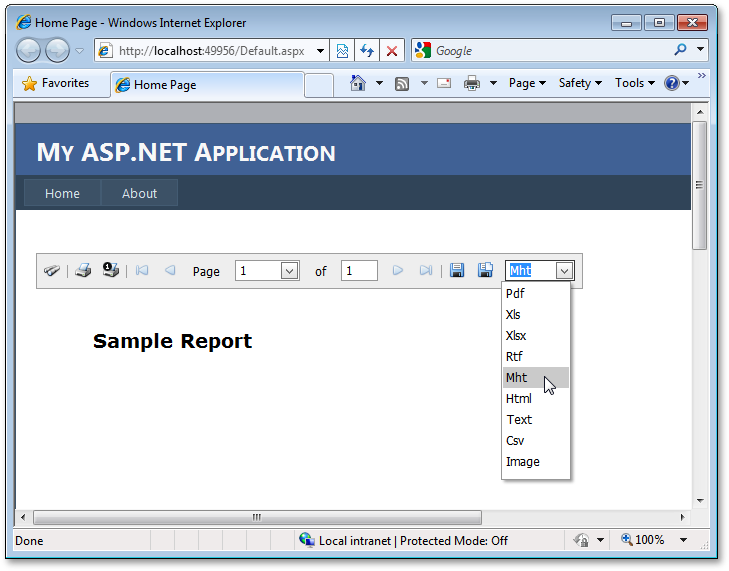This screenshot has width=729, height=571.
Task: Open the page number dropdown
Action: [289, 271]
